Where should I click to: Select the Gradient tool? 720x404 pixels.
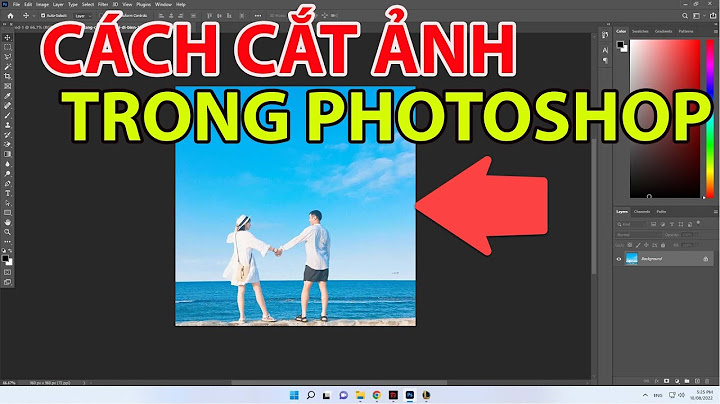[x=7, y=154]
